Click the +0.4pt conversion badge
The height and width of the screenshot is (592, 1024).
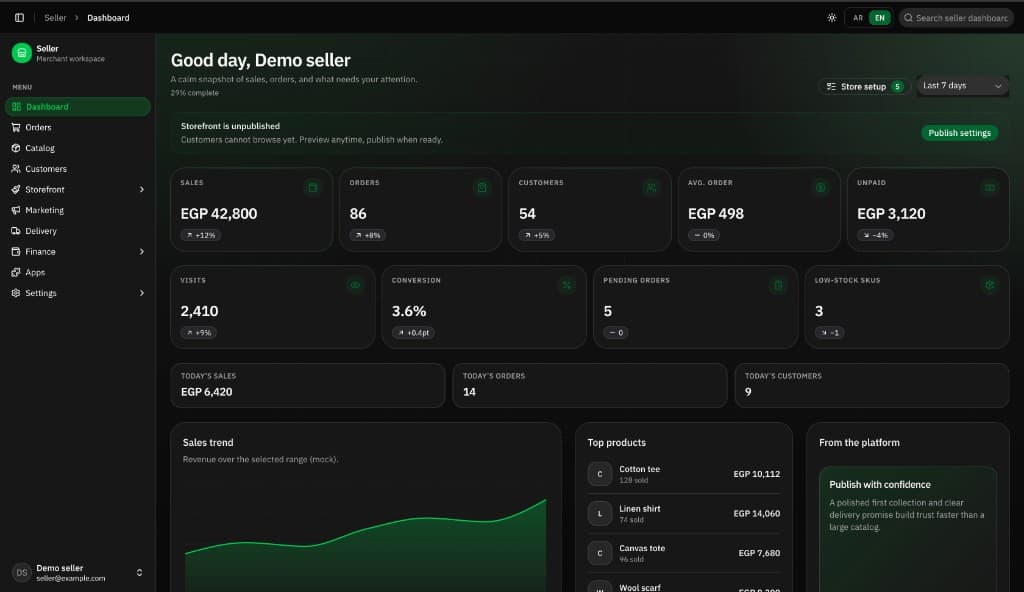pyautogui.click(x=413, y=333)
